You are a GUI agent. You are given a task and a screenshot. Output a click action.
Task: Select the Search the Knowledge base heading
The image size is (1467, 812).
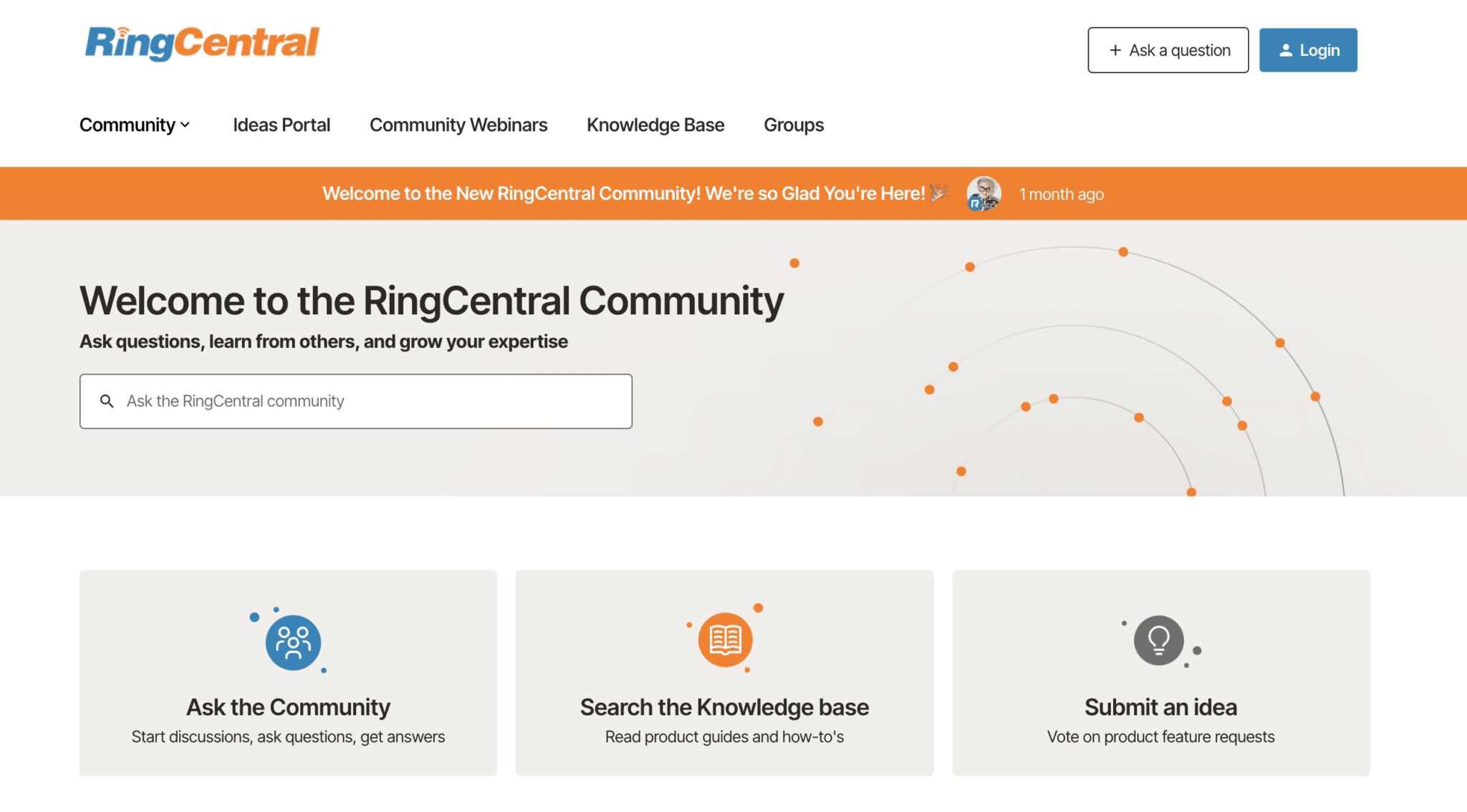724,707
